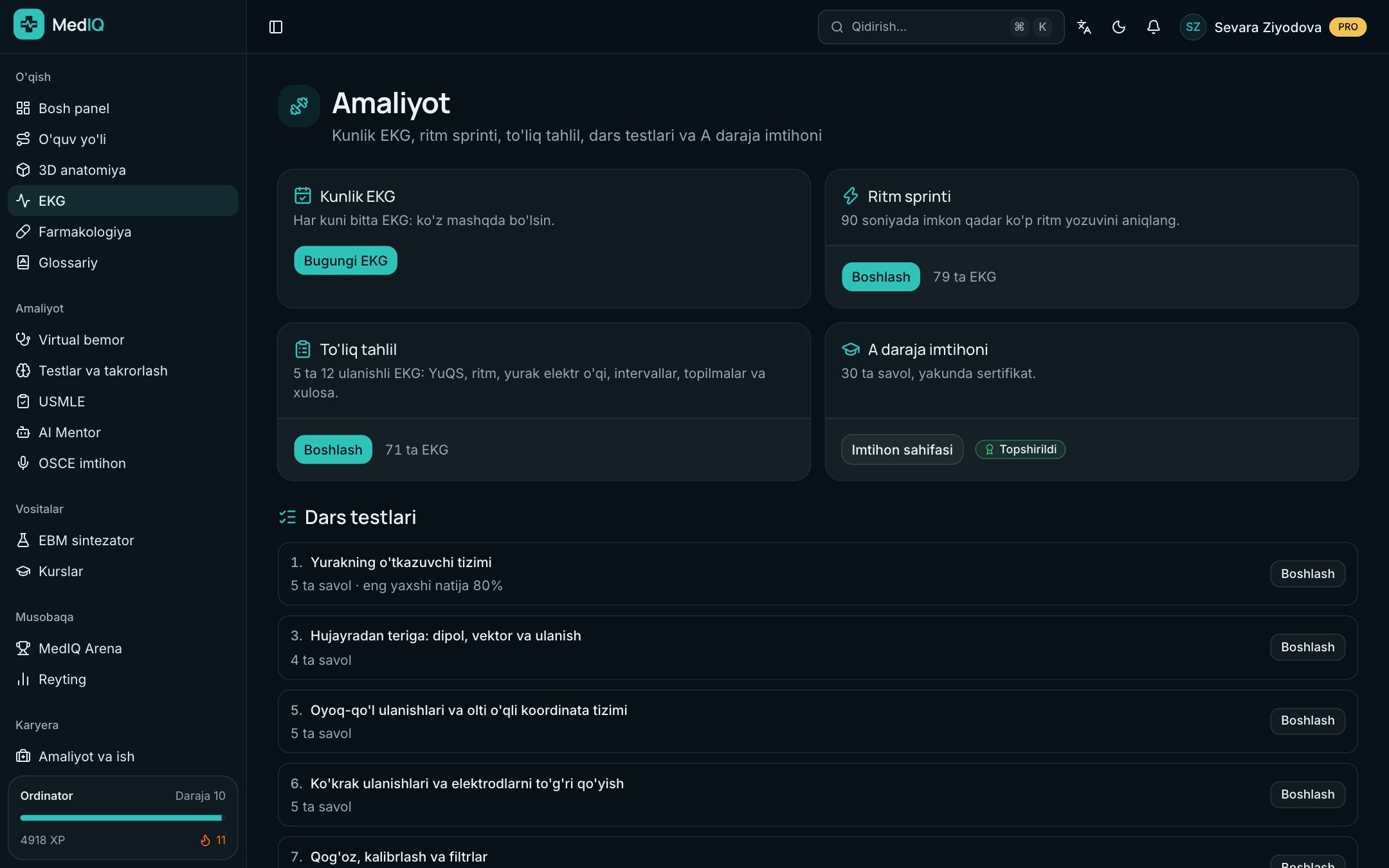Open OSCE imtihon microphone item
This screenshot has width=1389, height=868.
click(x=123, y=463)
